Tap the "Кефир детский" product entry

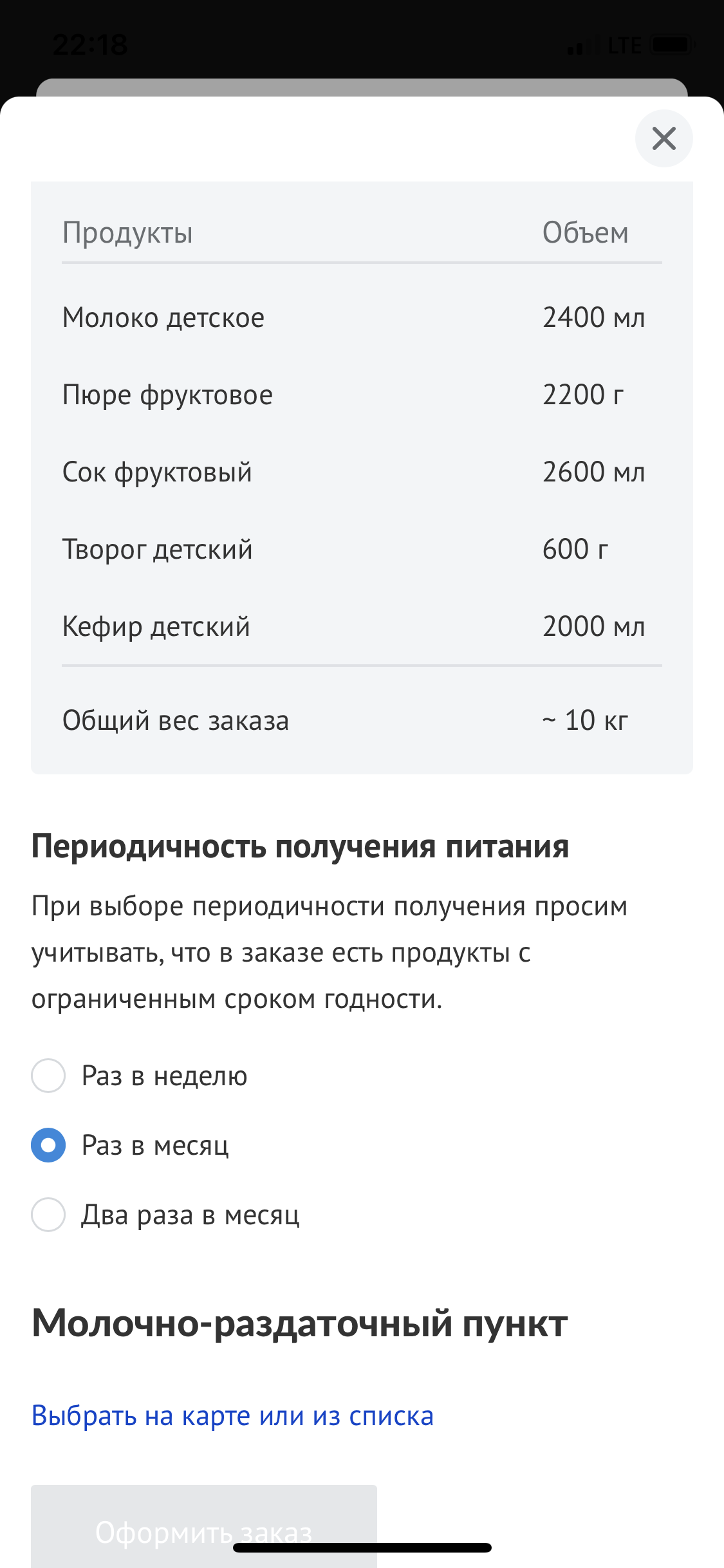point(362,626)
